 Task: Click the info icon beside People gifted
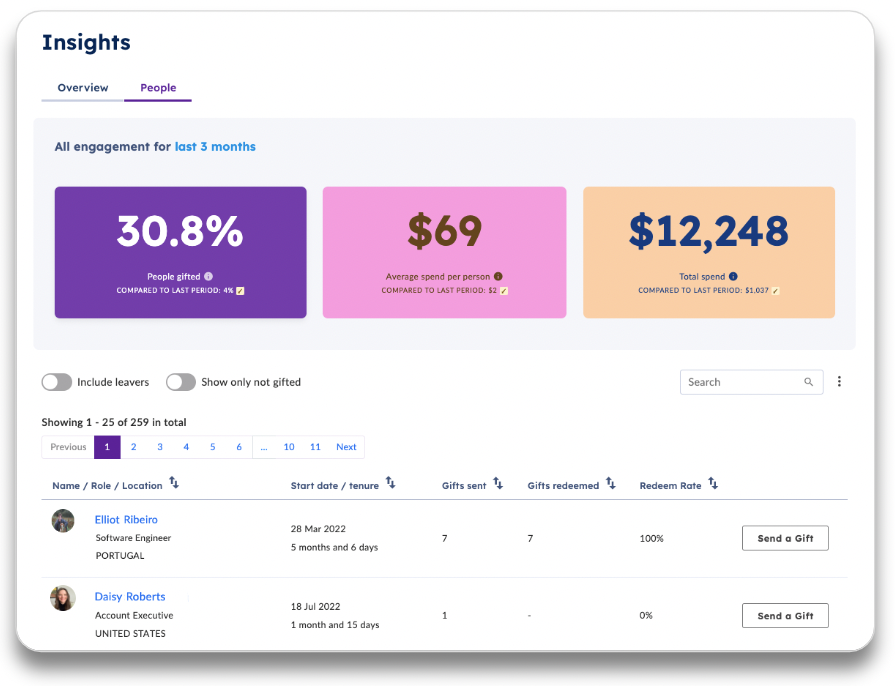(x=208, y=276)
